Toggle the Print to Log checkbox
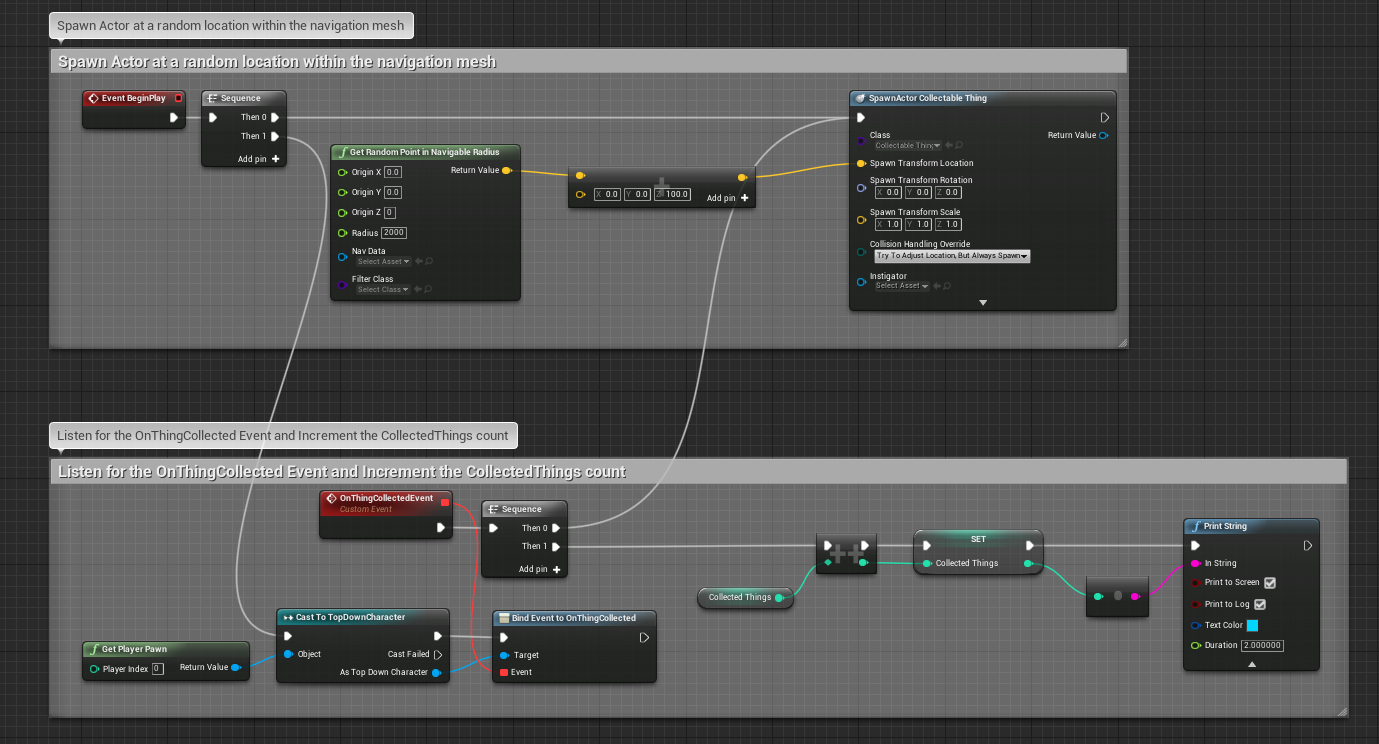 tap(1260, 604)
